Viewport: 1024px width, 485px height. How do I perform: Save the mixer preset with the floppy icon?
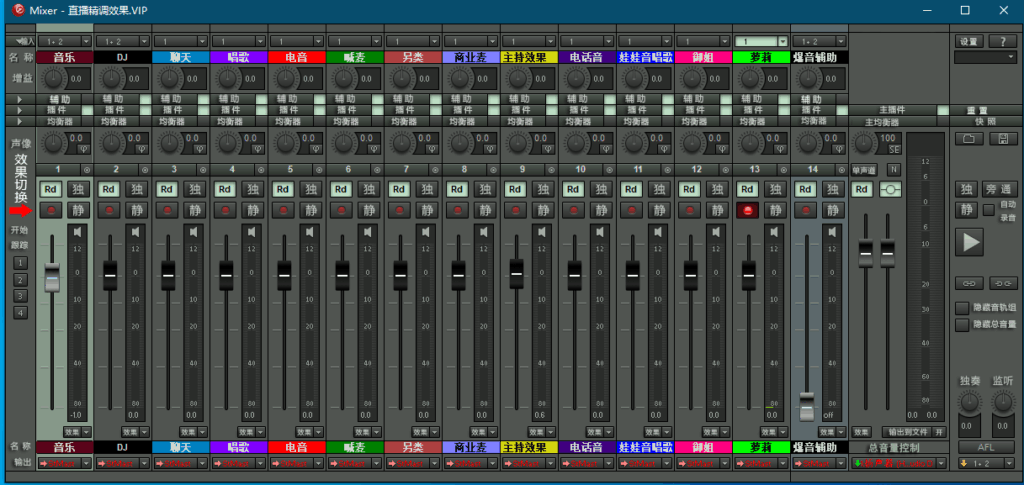click(x=1002, y=139)
